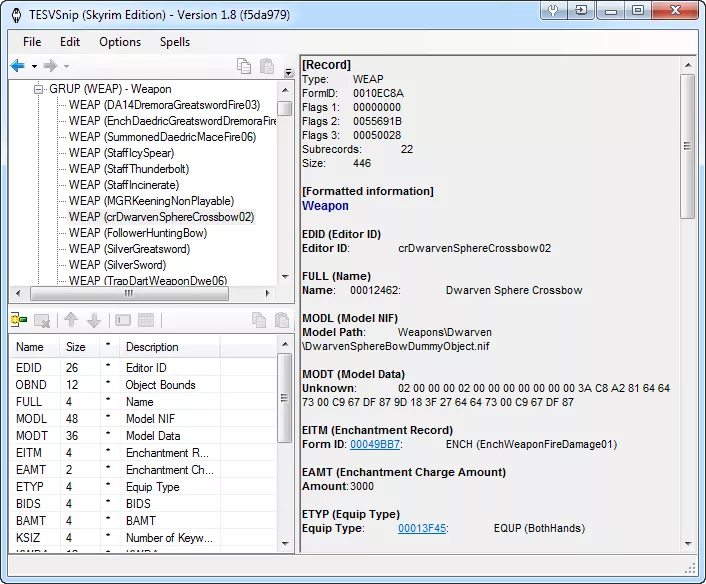Image resolution: width=706 pixels, height=584 pixels.
Task: Click the paste icon in the tree toolbar
Action: point(267,66)
